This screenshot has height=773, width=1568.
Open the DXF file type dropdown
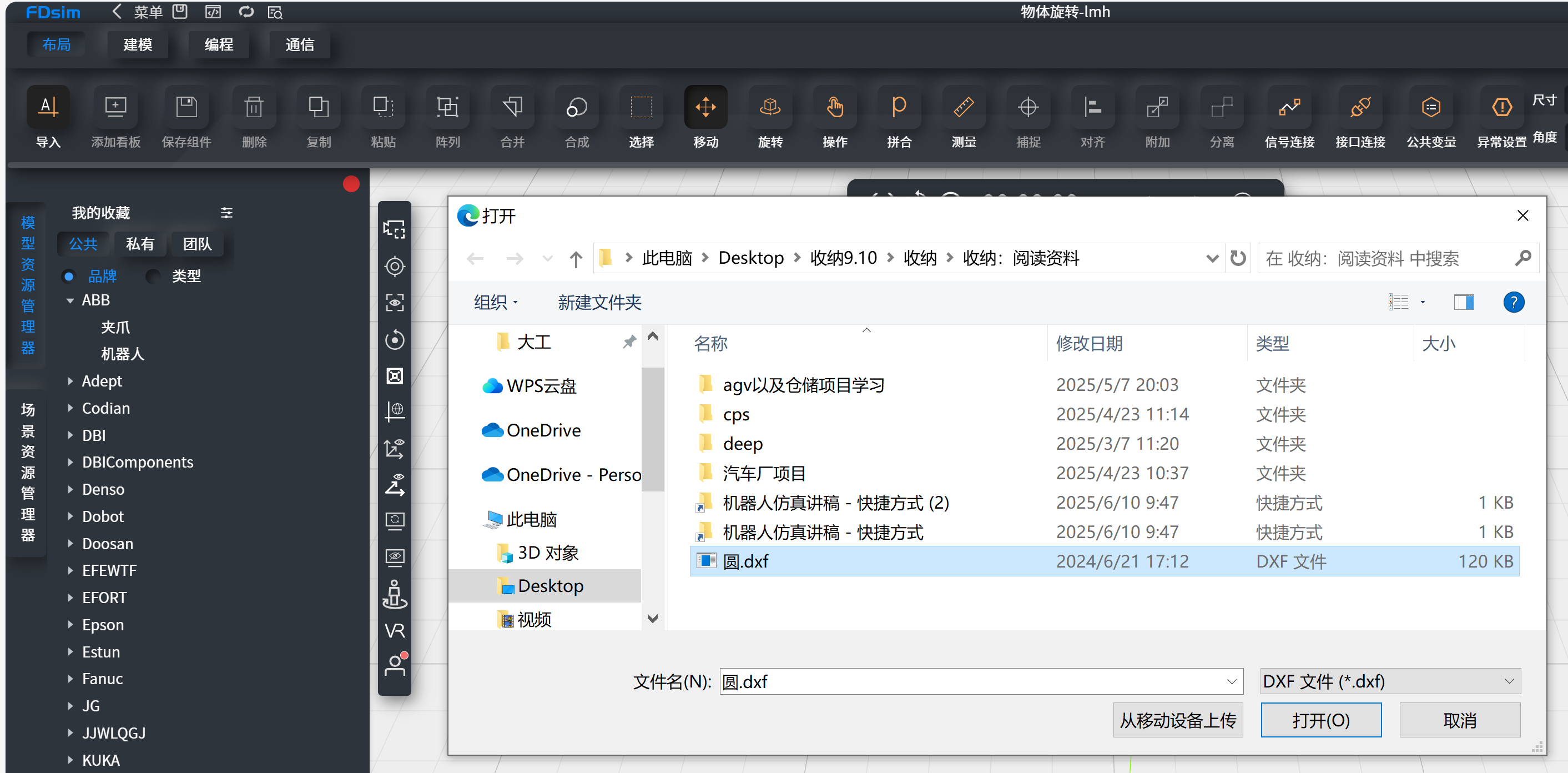(1390, 681)
